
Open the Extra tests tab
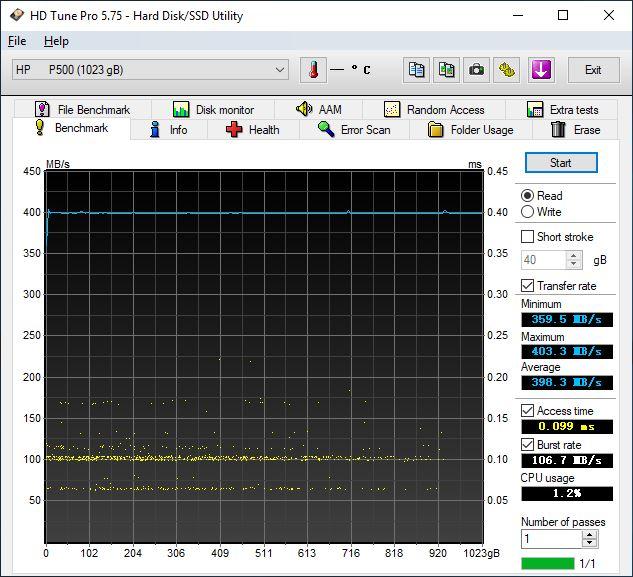(562, 109)
